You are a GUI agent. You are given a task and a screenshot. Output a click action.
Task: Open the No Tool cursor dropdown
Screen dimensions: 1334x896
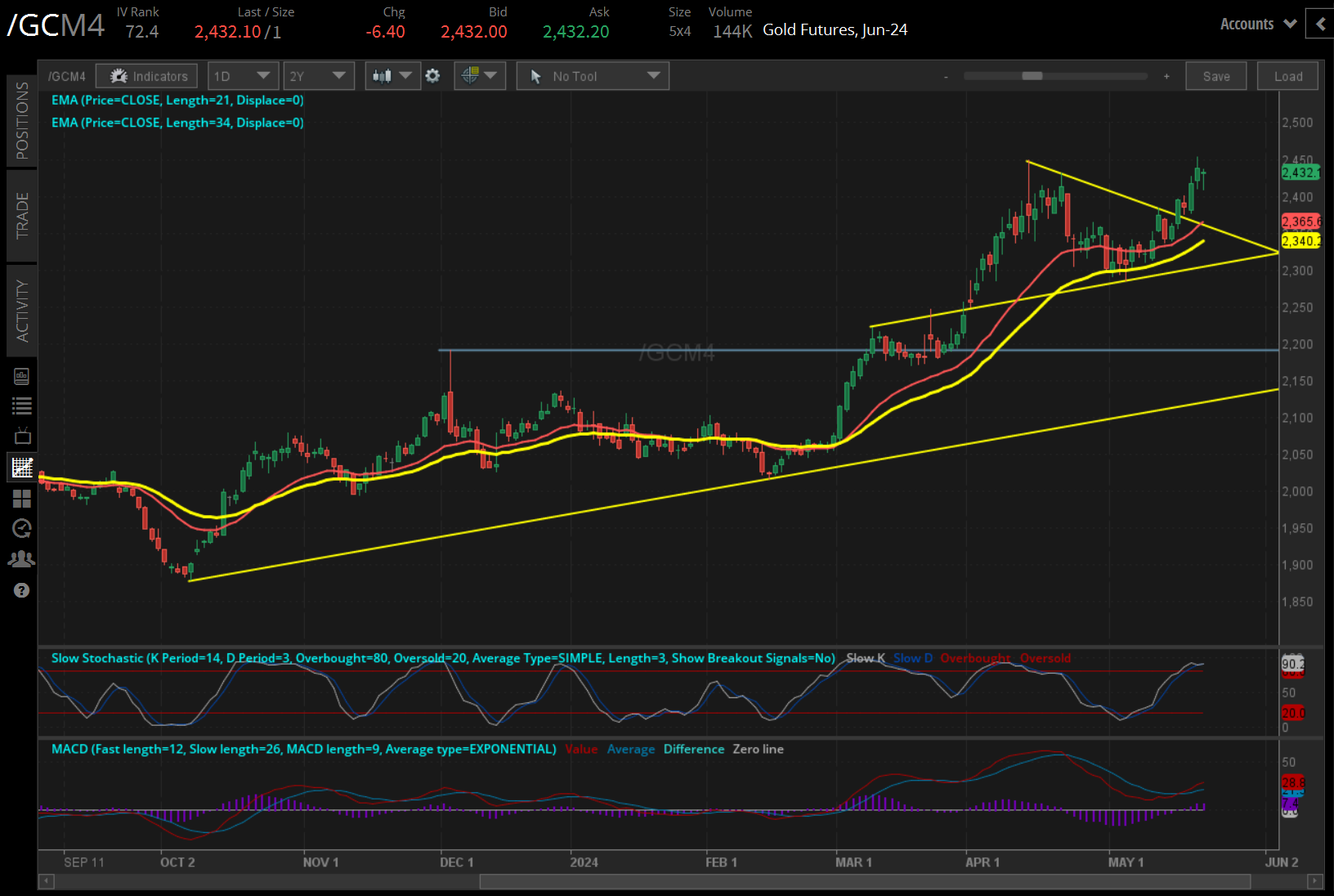click(x=592, y=75)
